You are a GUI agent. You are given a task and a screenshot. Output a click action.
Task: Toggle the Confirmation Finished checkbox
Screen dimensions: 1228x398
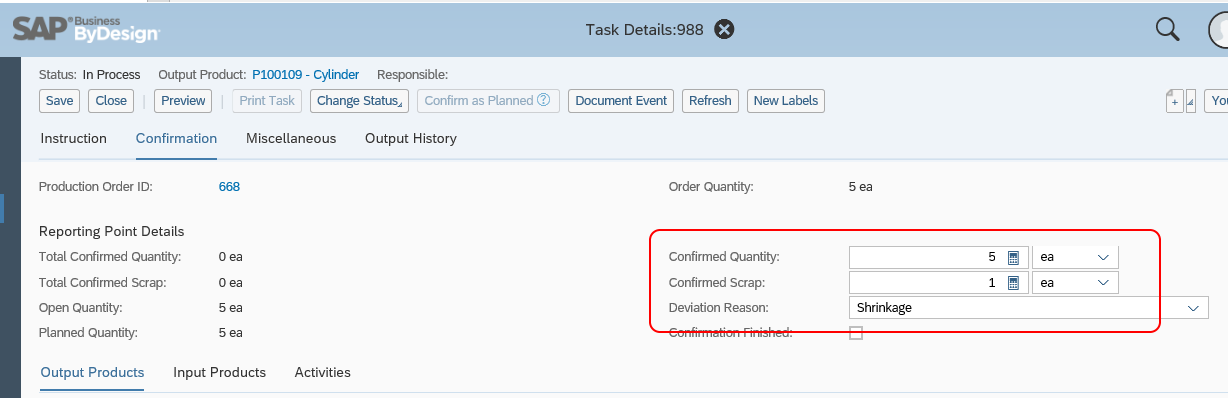coord(856,333)
